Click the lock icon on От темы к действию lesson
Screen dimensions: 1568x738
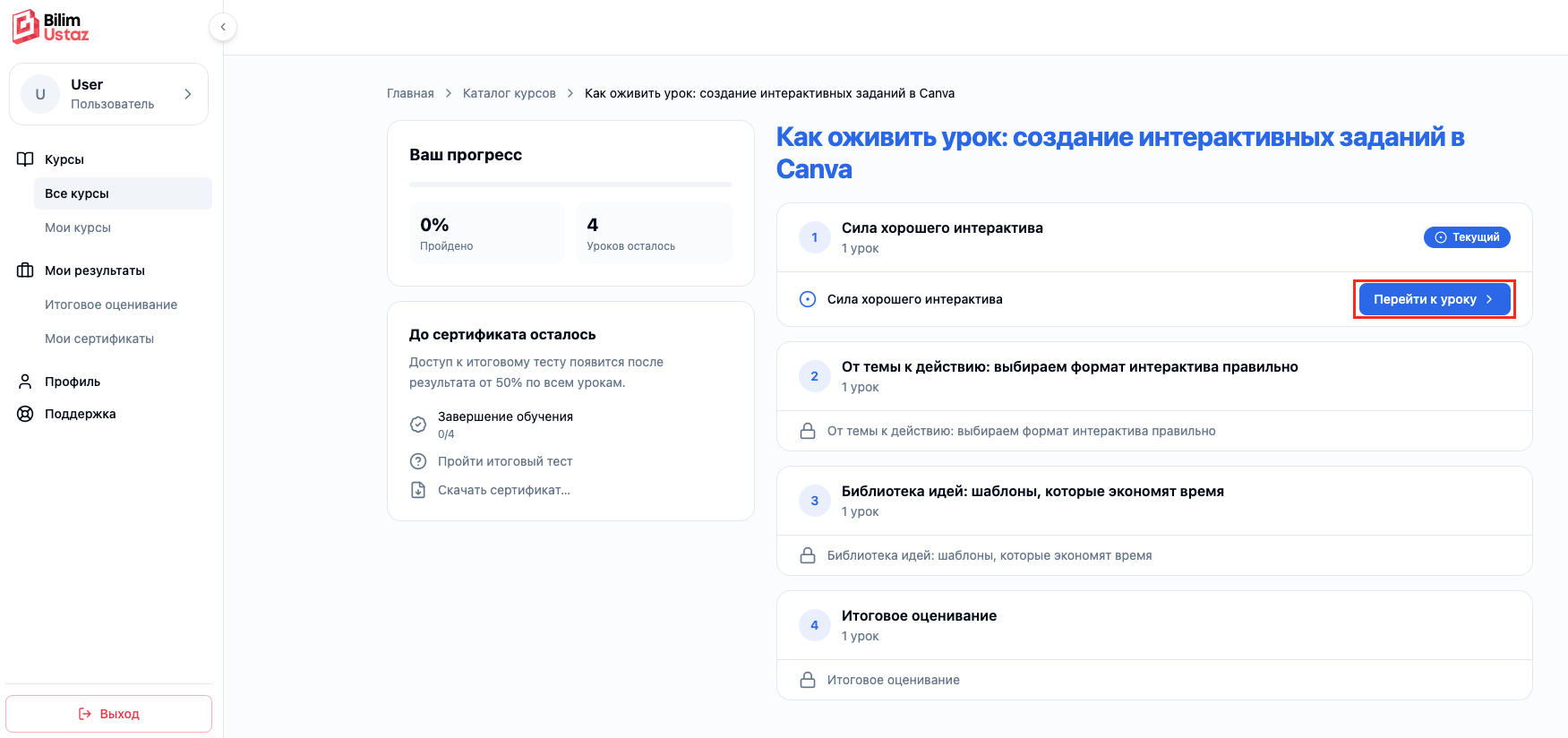coord(808,431)
